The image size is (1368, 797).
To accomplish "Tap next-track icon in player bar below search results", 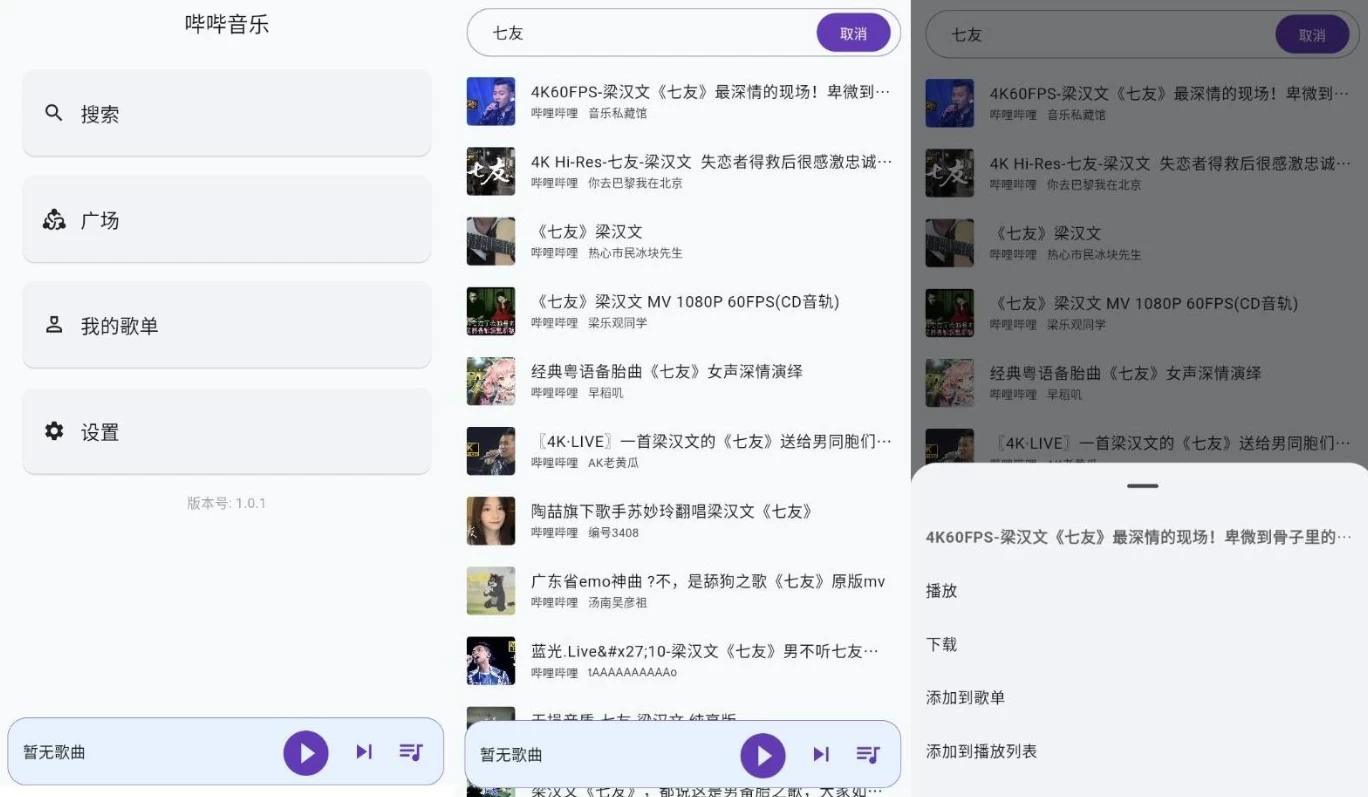I will 821,755.
